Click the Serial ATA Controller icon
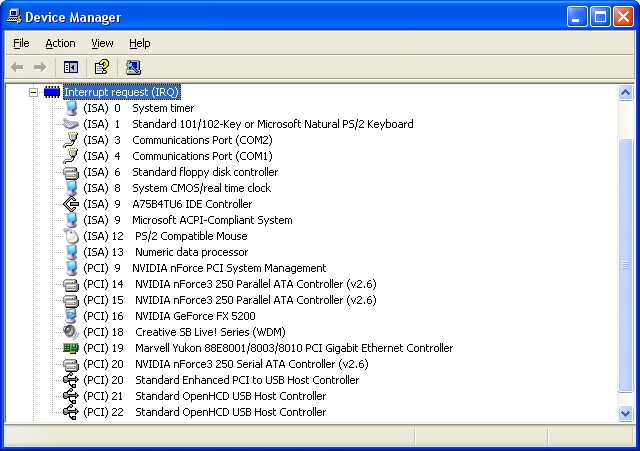640x451 pixels. pyautogui.click(x=71, y=364)
